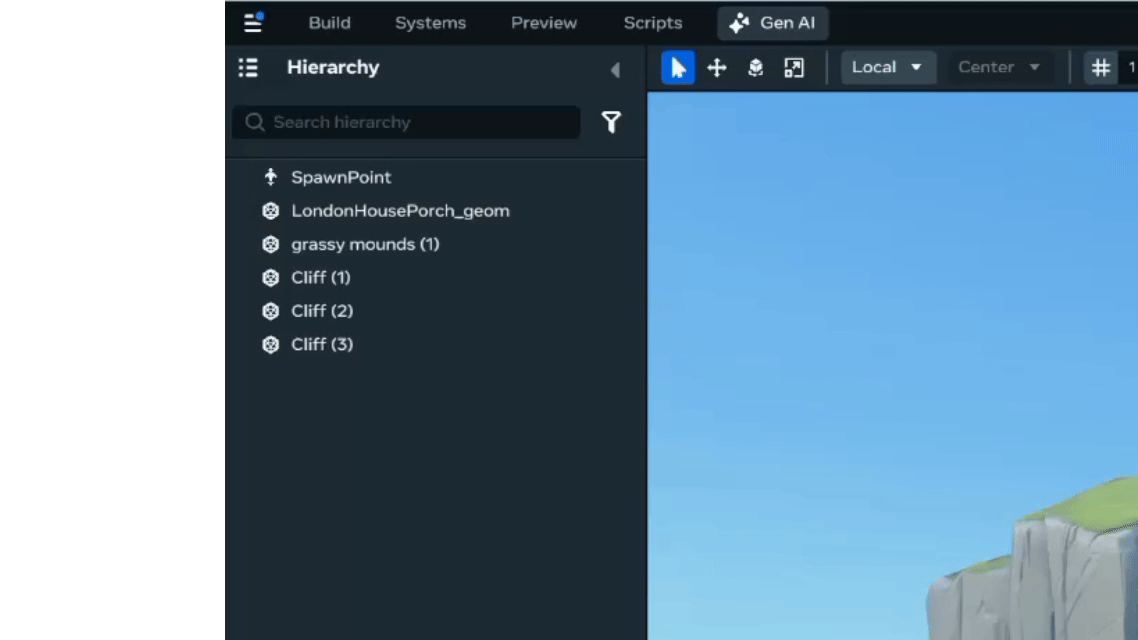
Task: Open the Local coordinate space dropdown
Action: pos(887,68)
